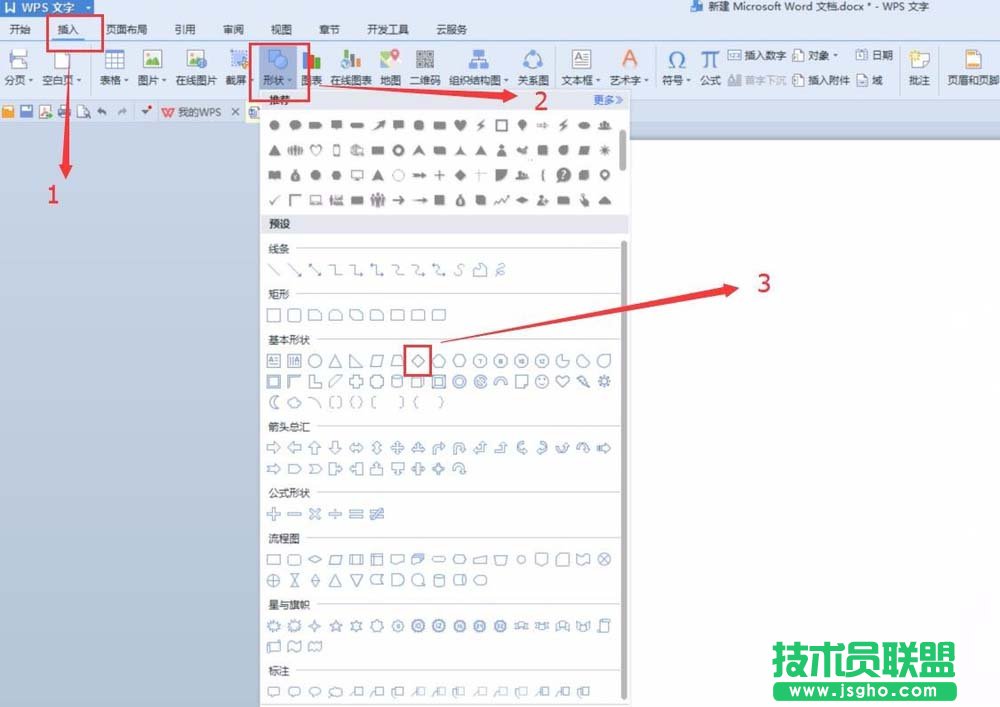The height and width of the screenshot is (707, 1000).
Task: Select a cloud shape in 标注 section
Action: (336, 691)
